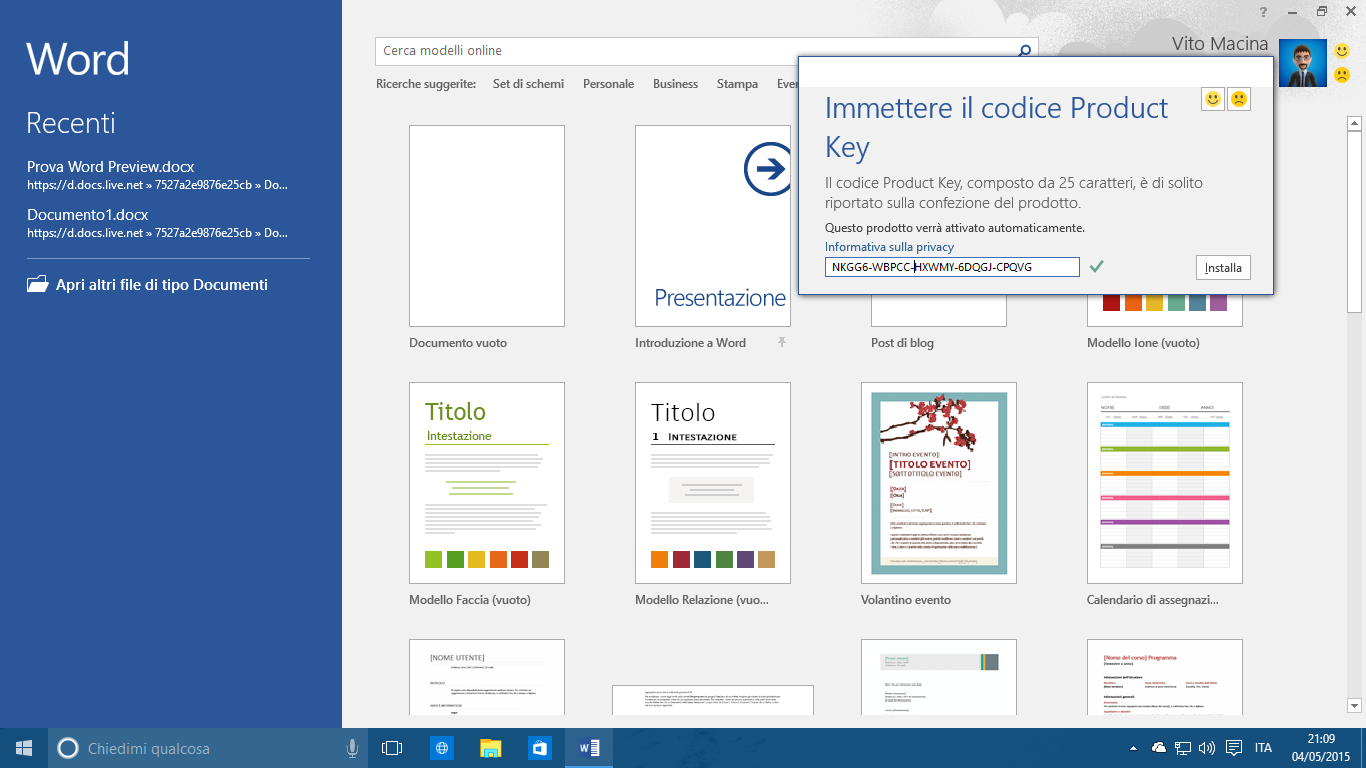Click the folder icon for opening other documents
The height and width of the screenshot is (768, 1366).
point(38,284)
